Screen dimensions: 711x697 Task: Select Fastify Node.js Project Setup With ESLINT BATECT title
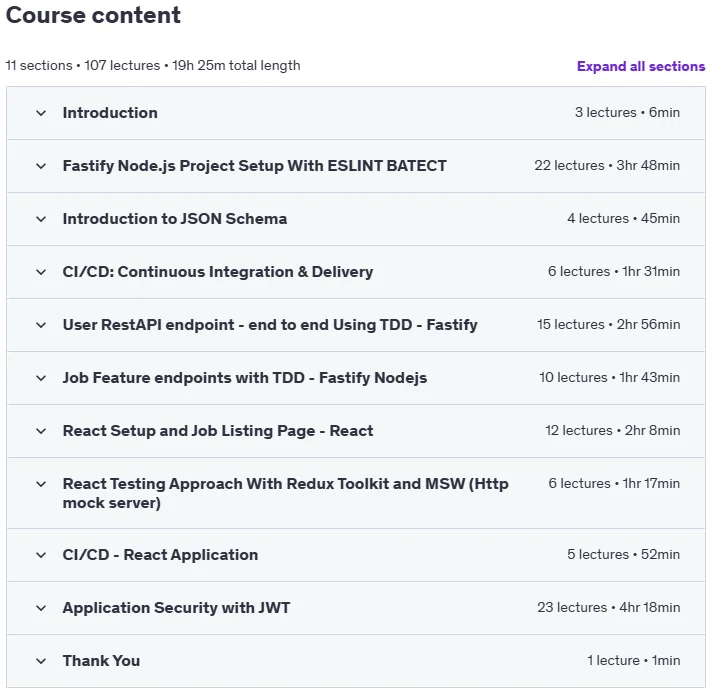[254, 166]
